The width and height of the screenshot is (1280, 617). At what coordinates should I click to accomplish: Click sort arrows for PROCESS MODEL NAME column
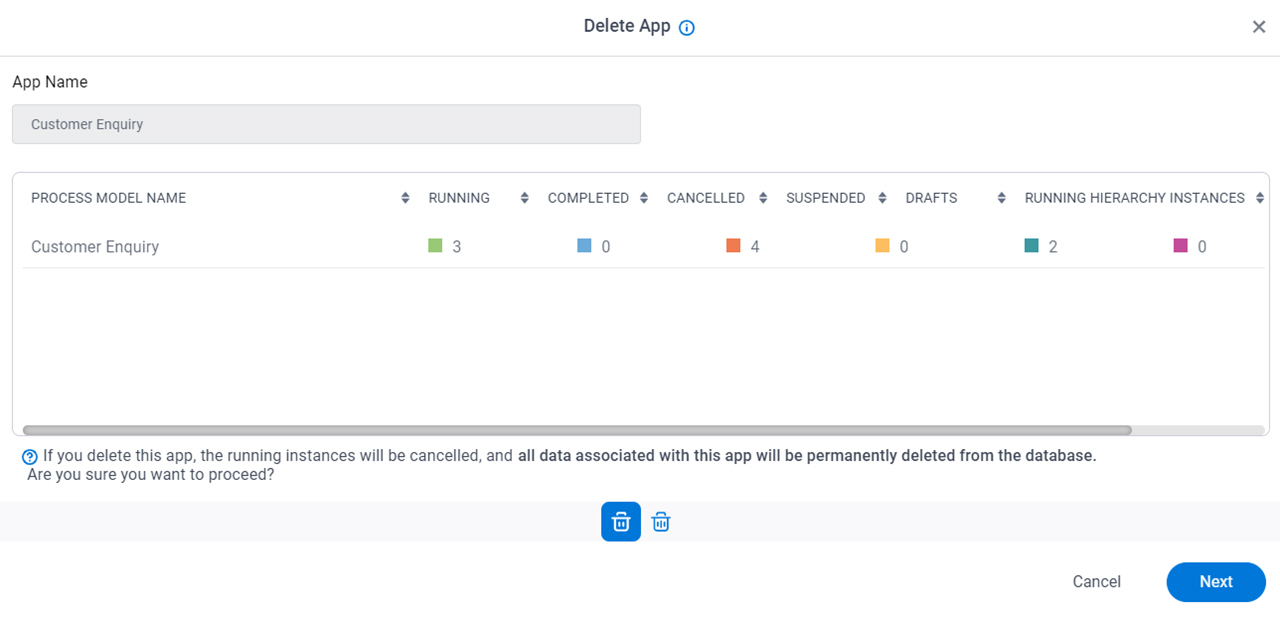pyautogui.click(x=405, y=198)
